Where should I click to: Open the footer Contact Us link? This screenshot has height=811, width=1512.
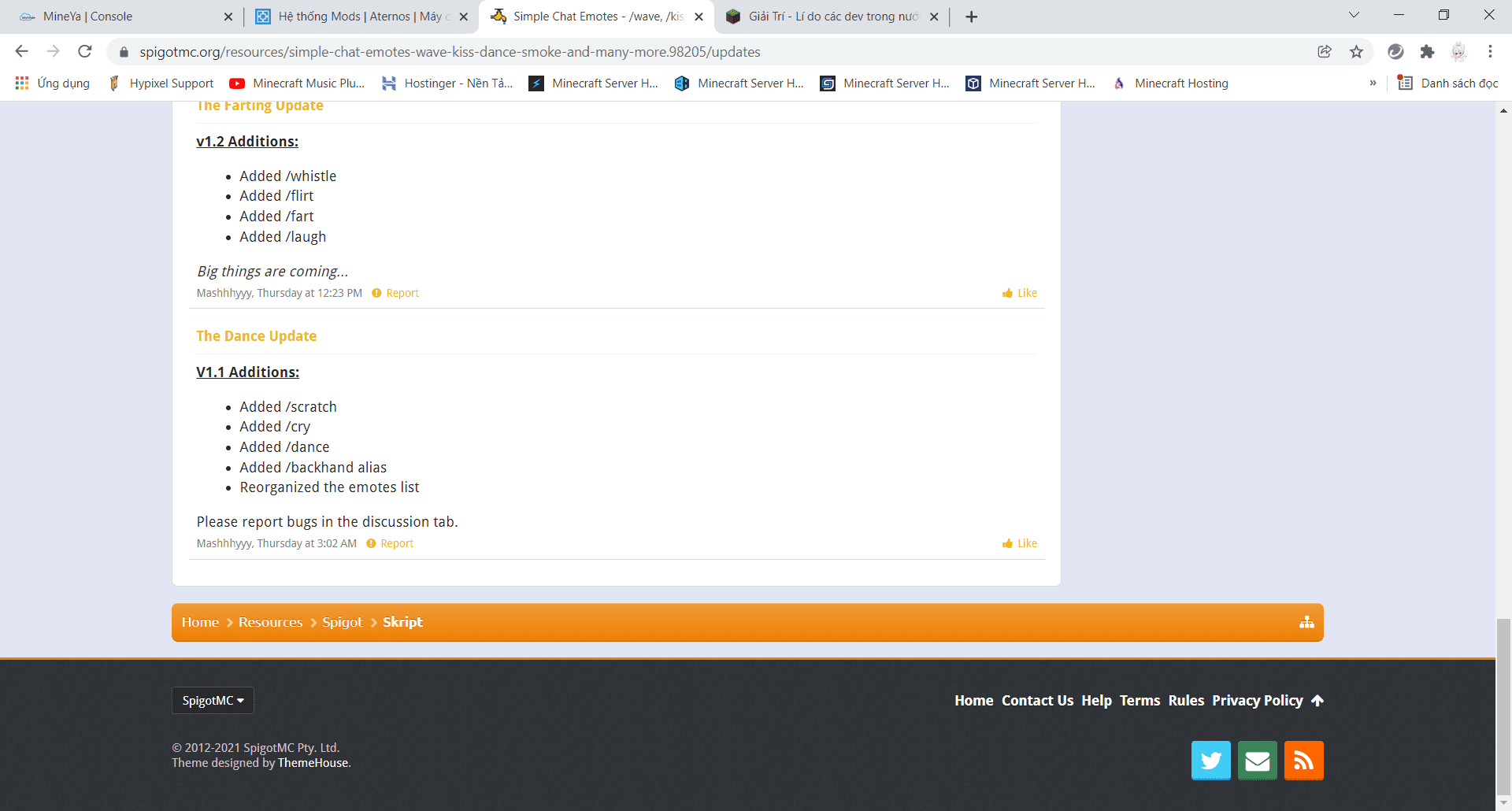coord(1037,701)
